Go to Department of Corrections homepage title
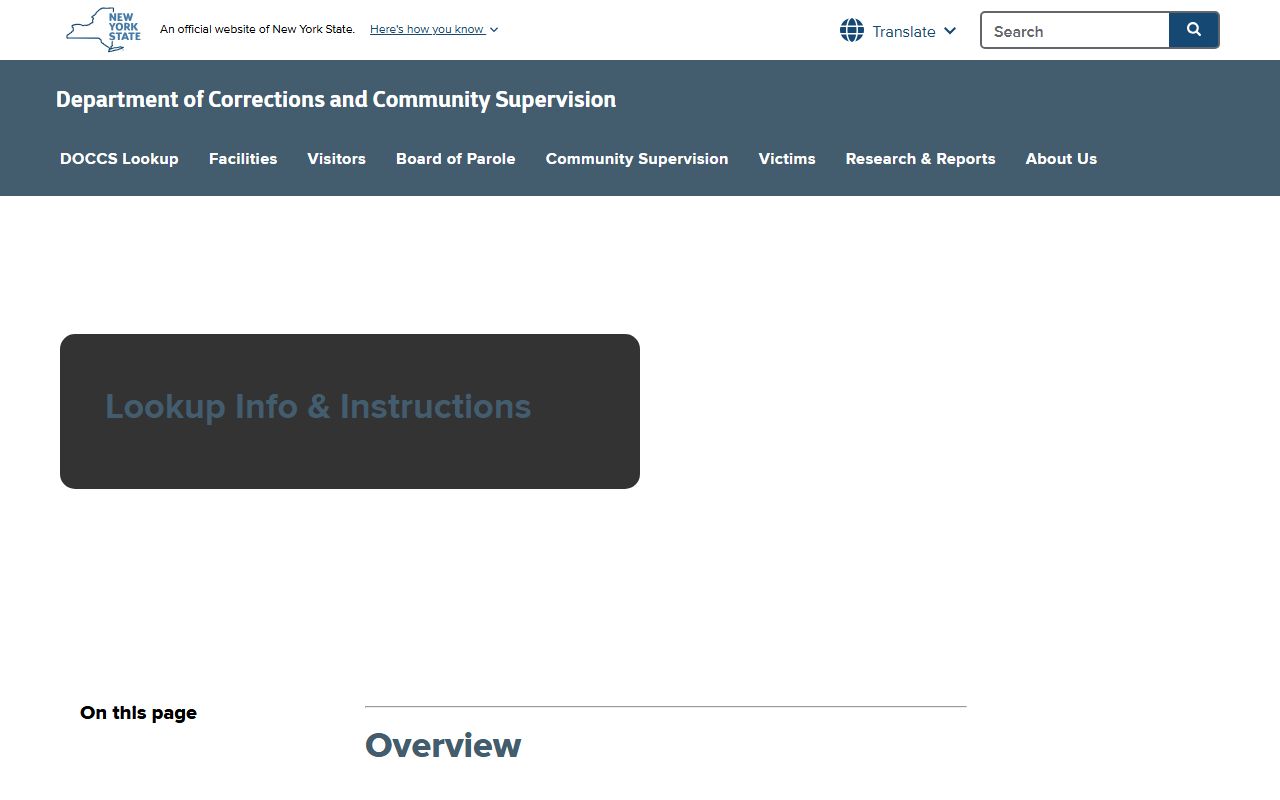The image size is (1280, 800). coord(336,99)
